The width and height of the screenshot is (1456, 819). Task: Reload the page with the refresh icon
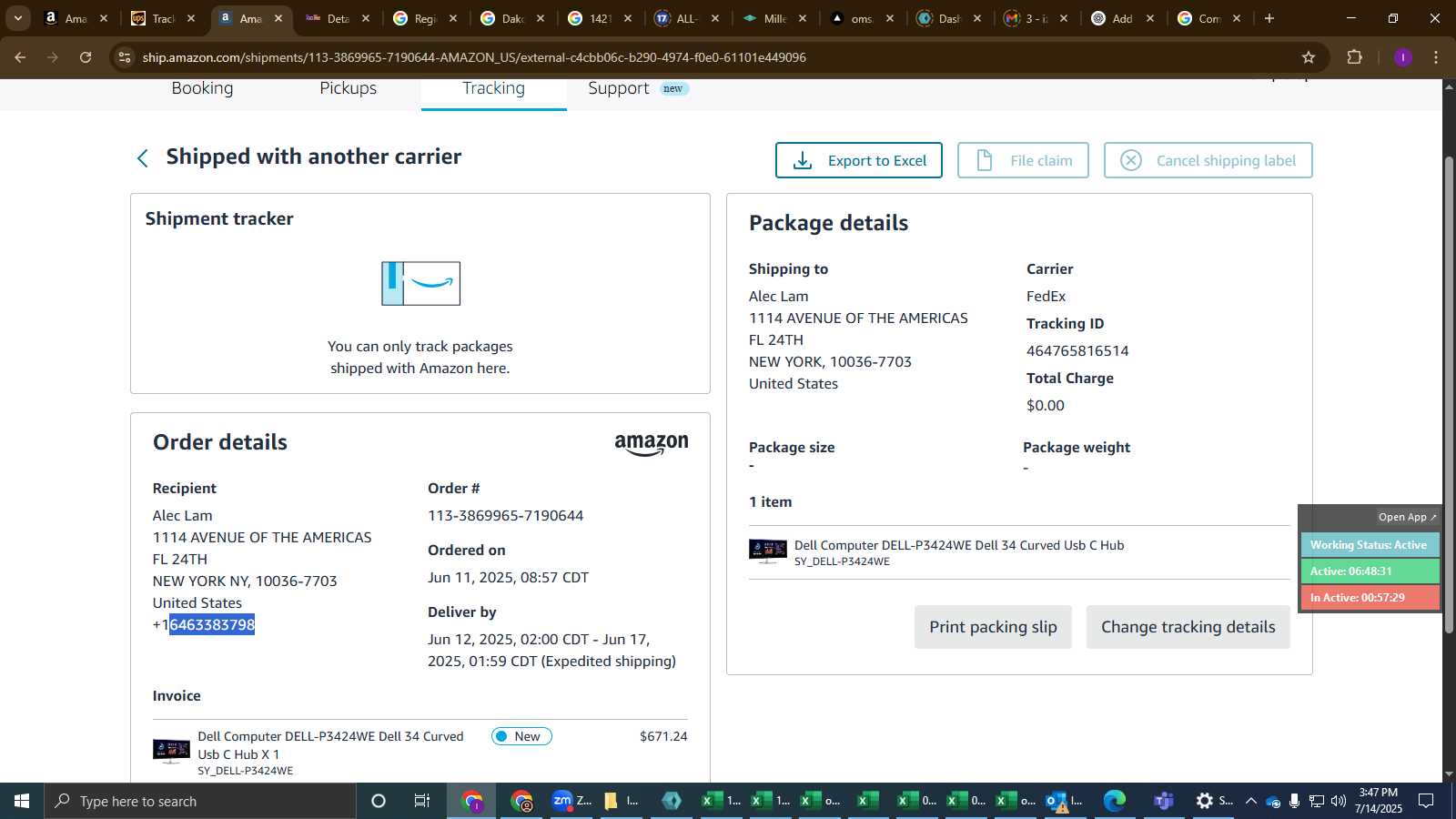click(86, 57)
